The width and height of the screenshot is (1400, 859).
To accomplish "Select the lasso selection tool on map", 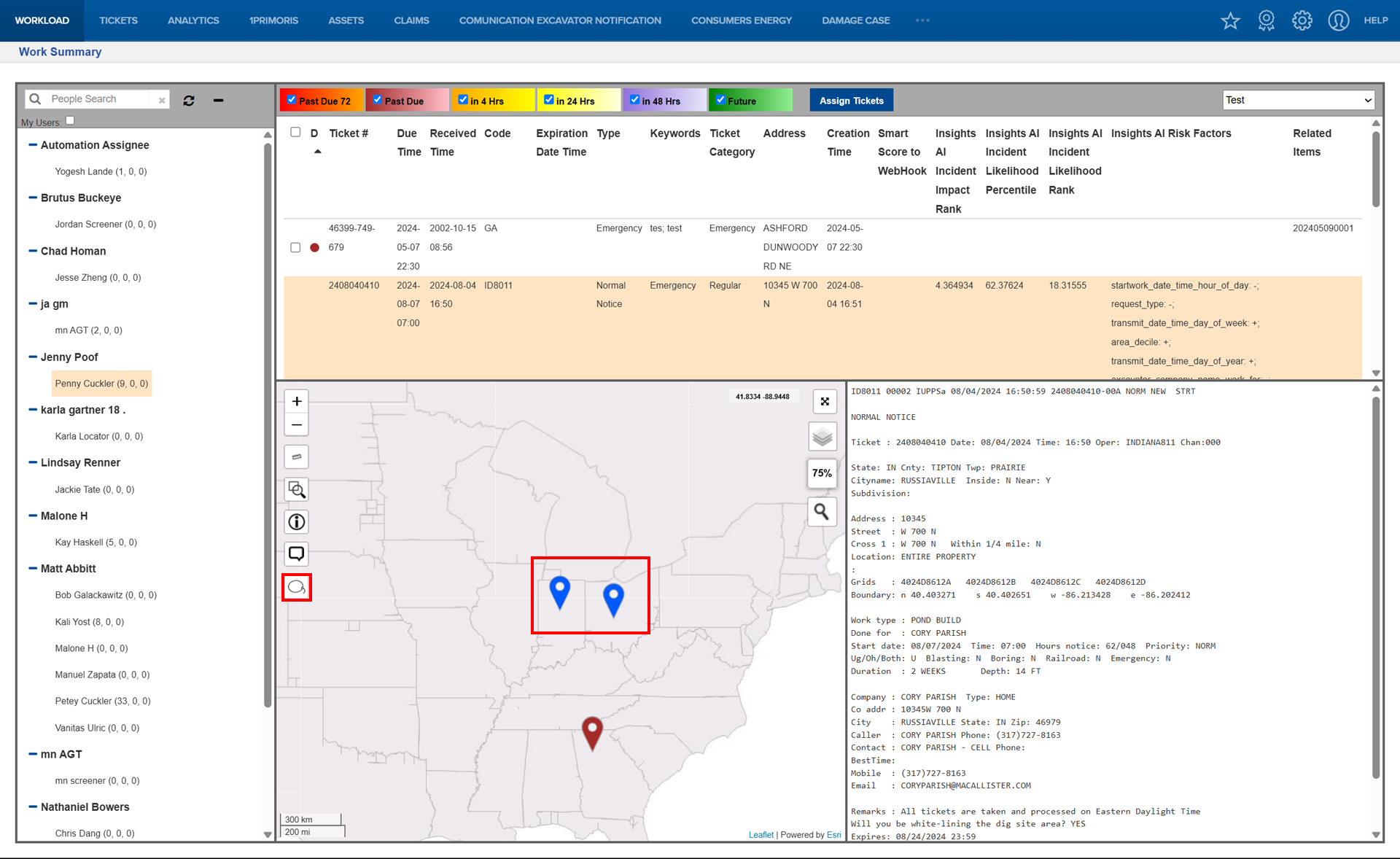I will tap(297, 587).
